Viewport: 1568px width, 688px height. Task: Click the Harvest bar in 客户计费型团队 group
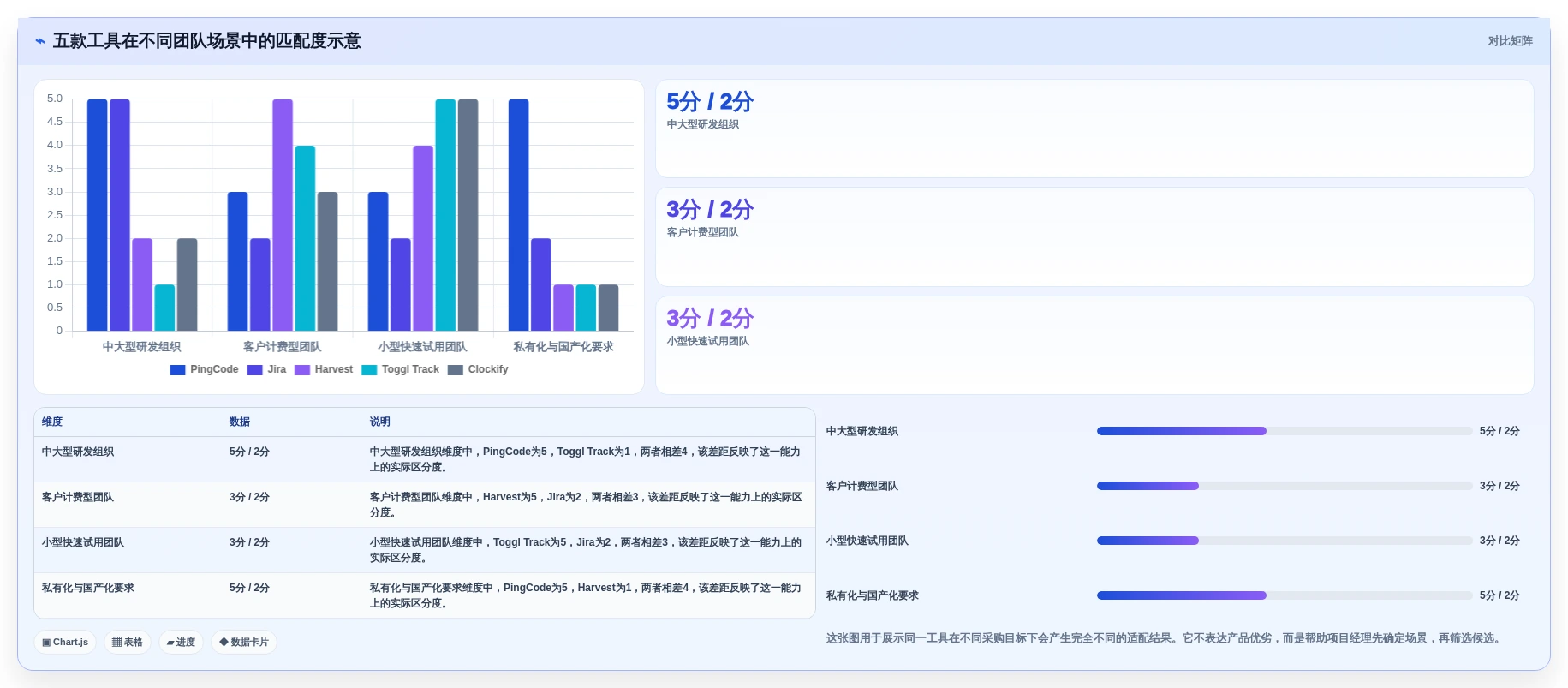coord(283,215)
